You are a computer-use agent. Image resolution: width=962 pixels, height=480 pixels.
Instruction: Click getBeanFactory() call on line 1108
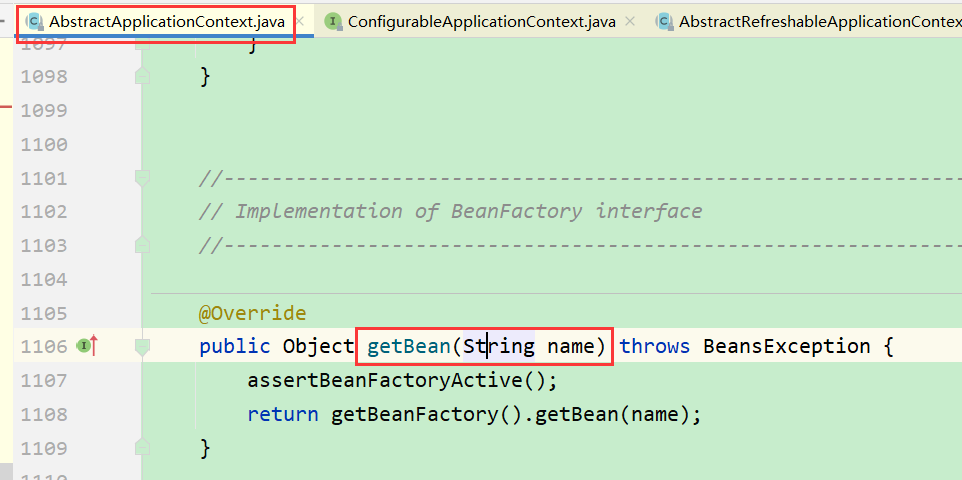(426, 414)
